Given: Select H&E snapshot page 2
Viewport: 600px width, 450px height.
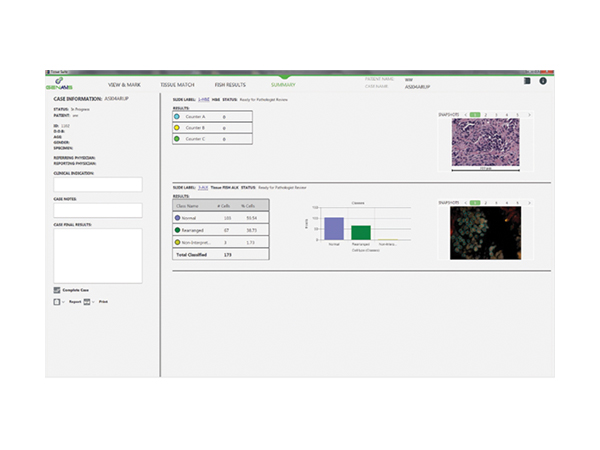Looking at the screenshot, I should click(x=486, y=115).
